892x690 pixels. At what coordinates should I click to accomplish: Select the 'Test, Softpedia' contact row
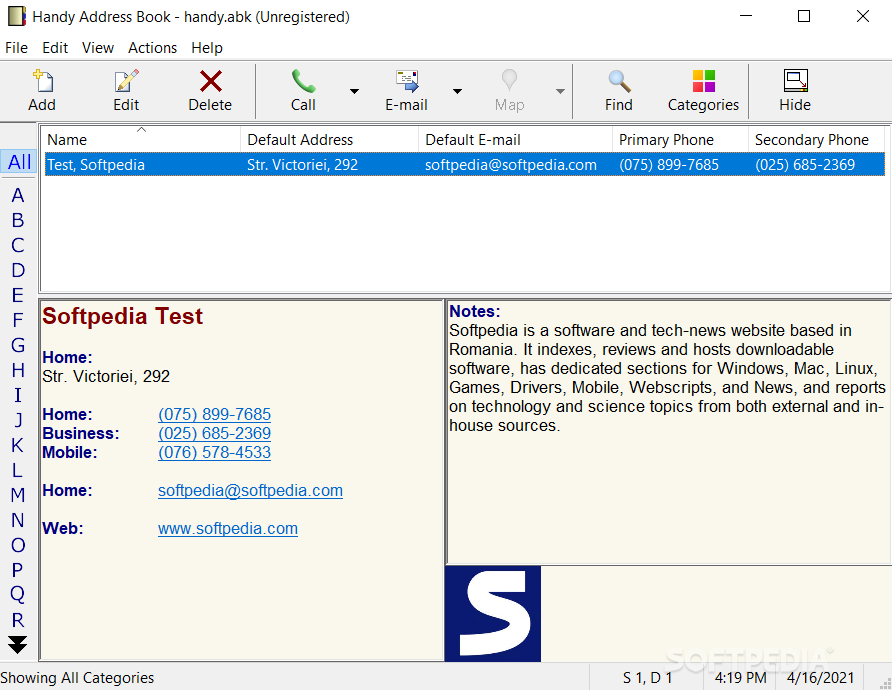pos(464,165)
